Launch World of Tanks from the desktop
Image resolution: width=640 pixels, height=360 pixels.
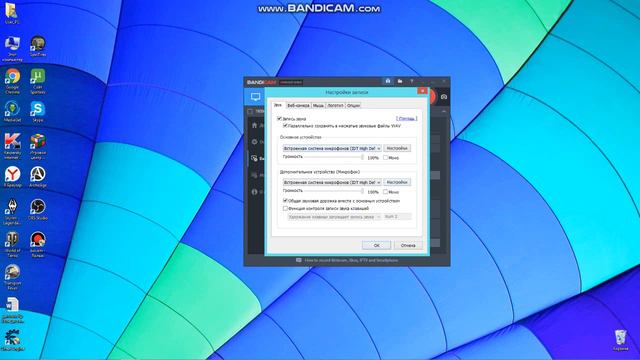tap(12, 244)
